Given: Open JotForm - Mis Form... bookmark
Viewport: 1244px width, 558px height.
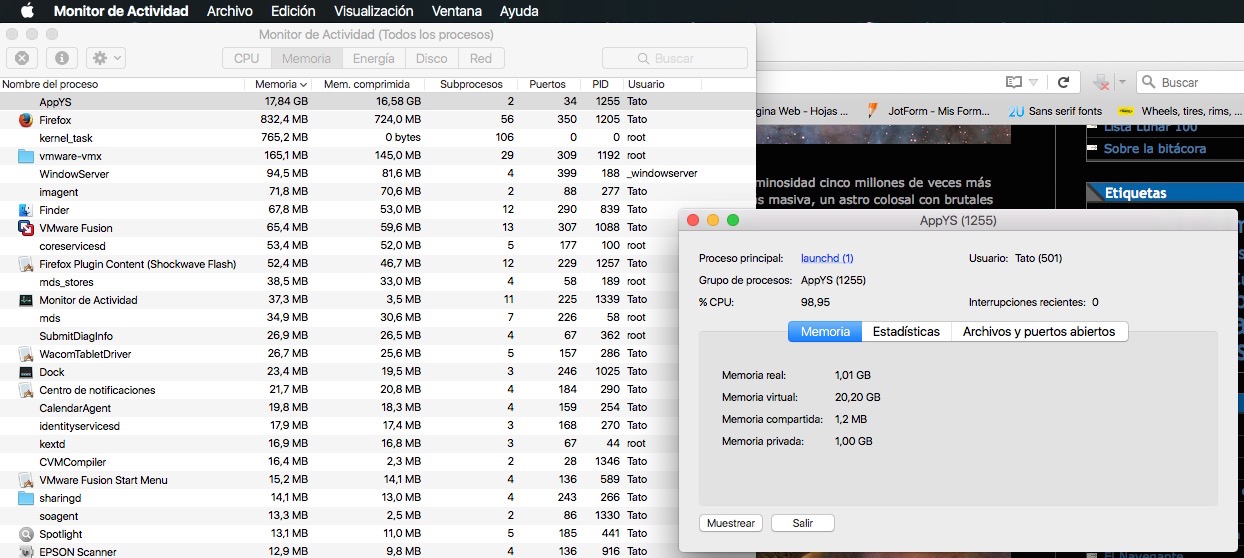Looking at the screenshot, I should 929,111.
